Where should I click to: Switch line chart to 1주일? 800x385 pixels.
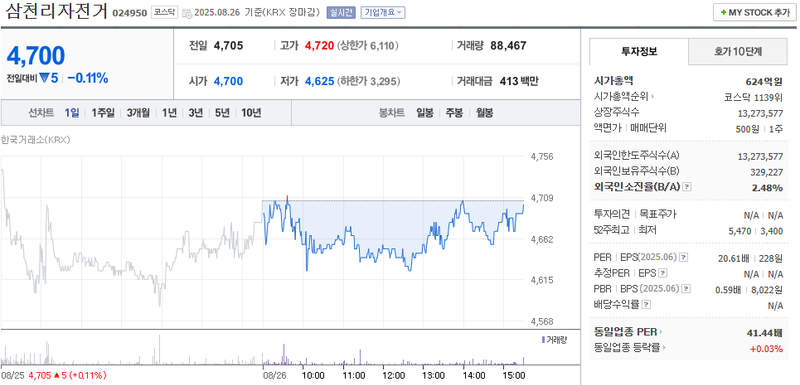[103, 113]
